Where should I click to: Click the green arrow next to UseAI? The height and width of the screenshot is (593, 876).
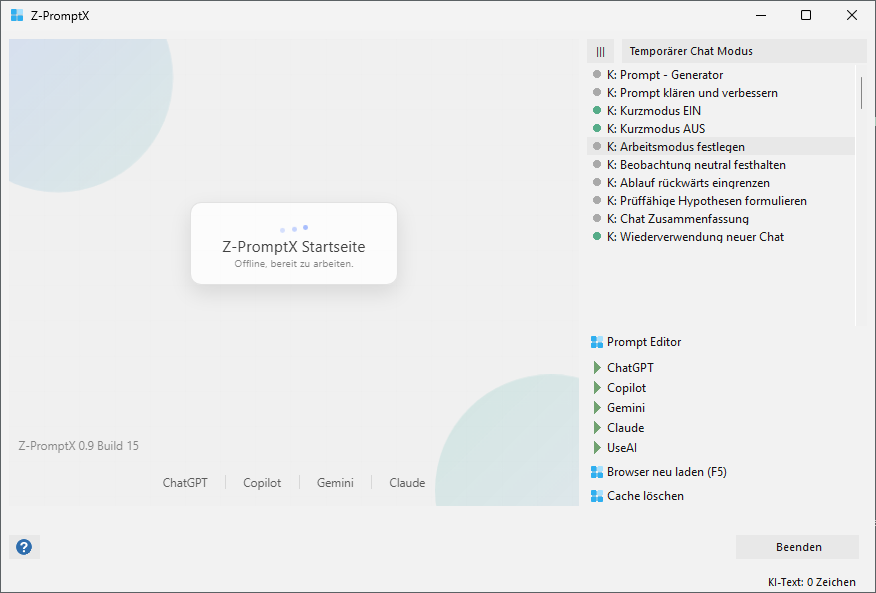point(597,448)
